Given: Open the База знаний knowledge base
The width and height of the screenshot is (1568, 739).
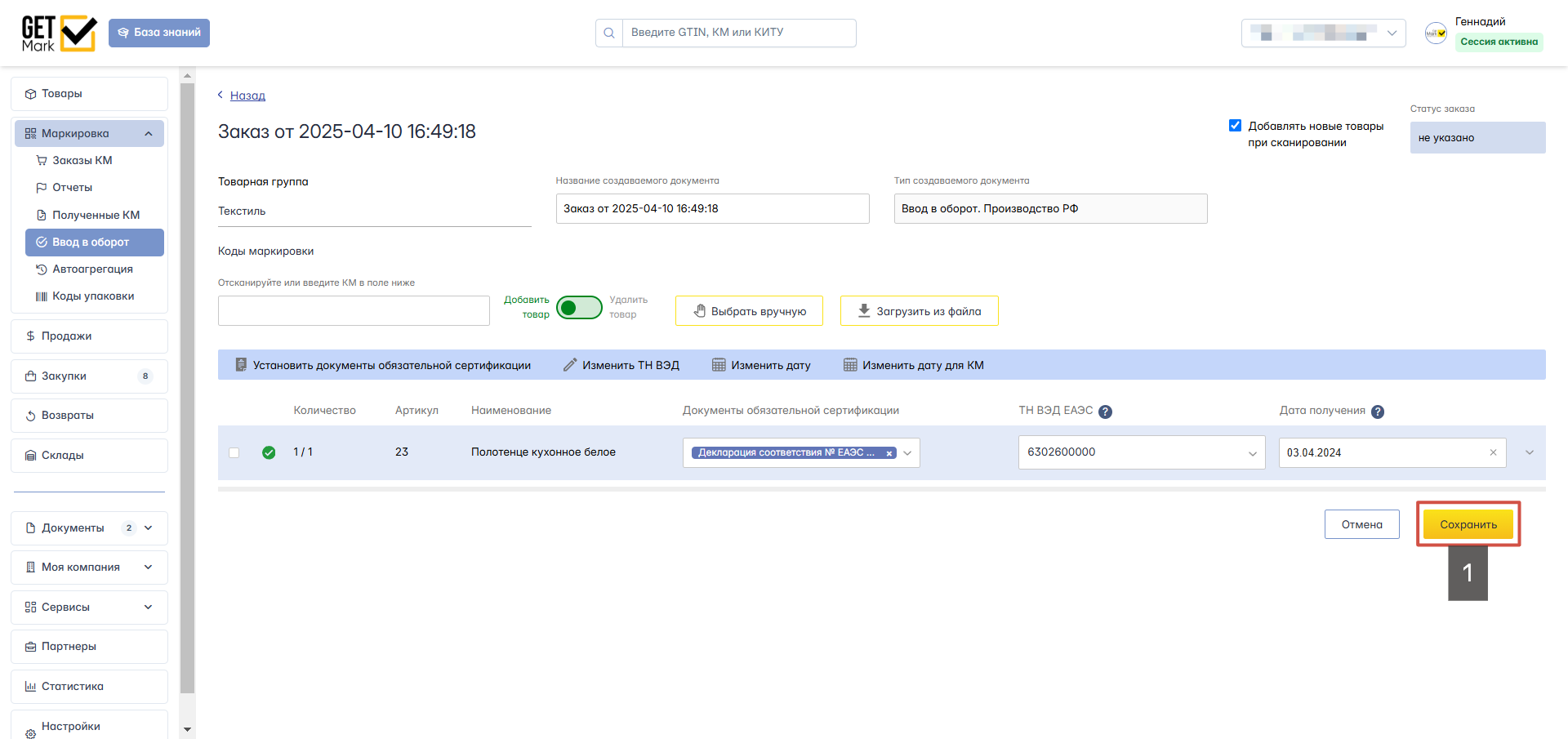Looking at the screenshot, I should (159, 33).
